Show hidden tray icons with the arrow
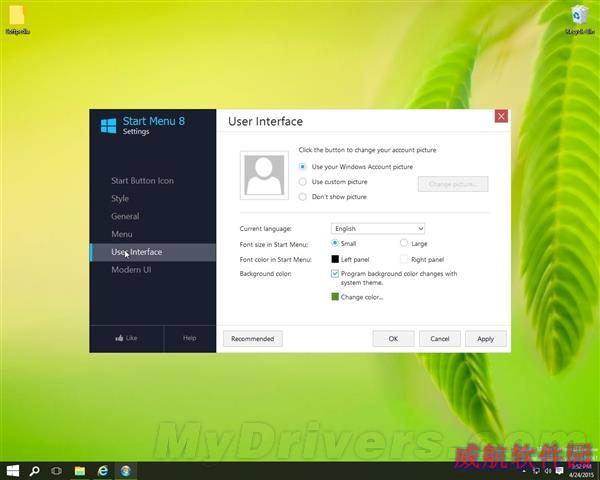 coord(524,470)
